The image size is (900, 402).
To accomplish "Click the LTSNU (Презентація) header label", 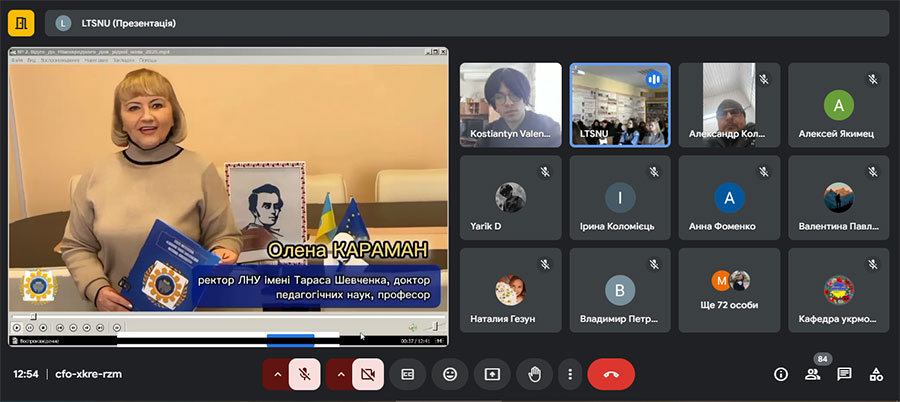I will coord(128,24).
